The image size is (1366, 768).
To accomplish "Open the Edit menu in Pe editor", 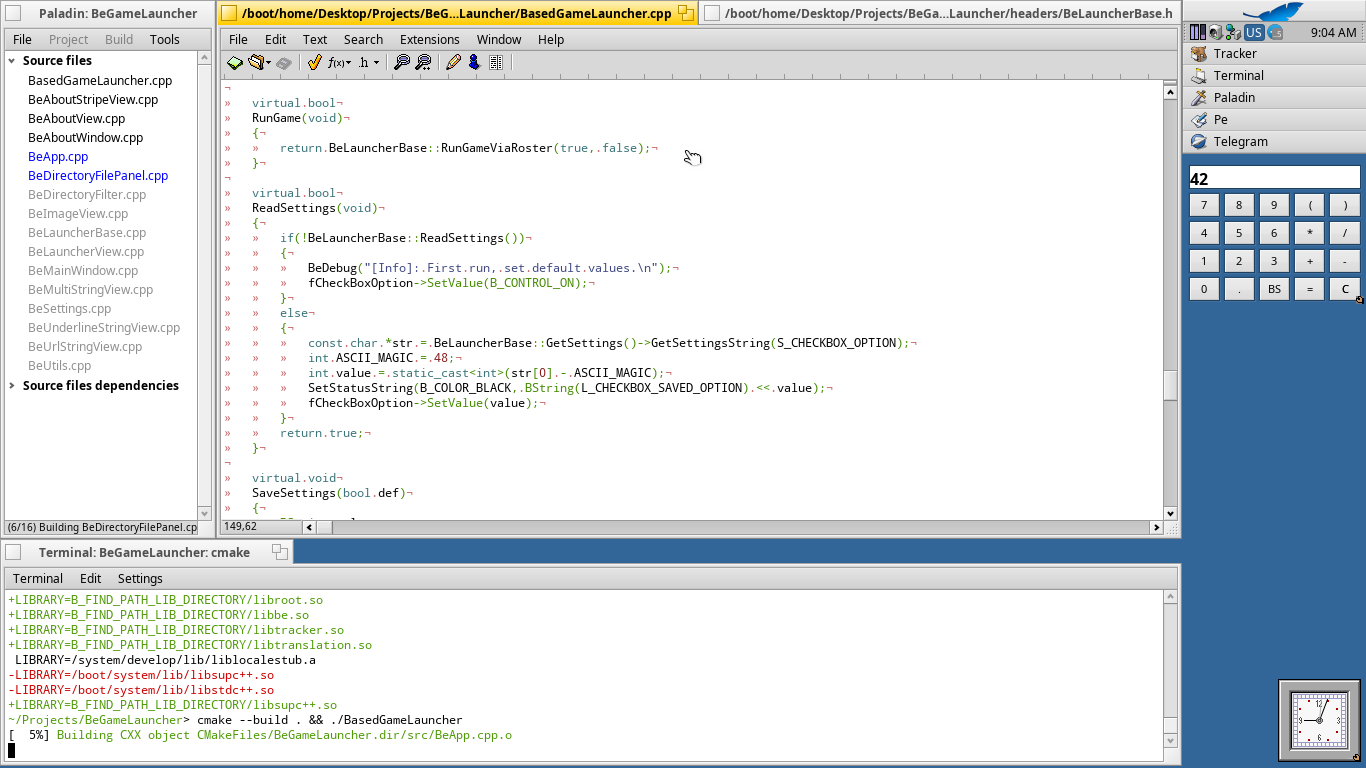I will 276,40.
